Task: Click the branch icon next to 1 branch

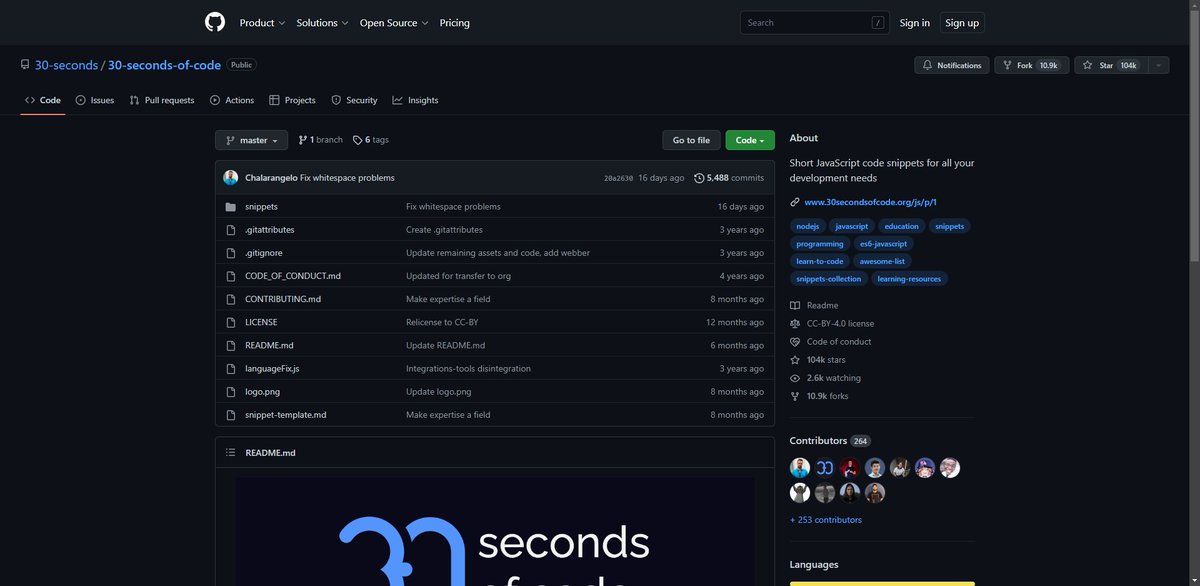Action: coord(303,139)
